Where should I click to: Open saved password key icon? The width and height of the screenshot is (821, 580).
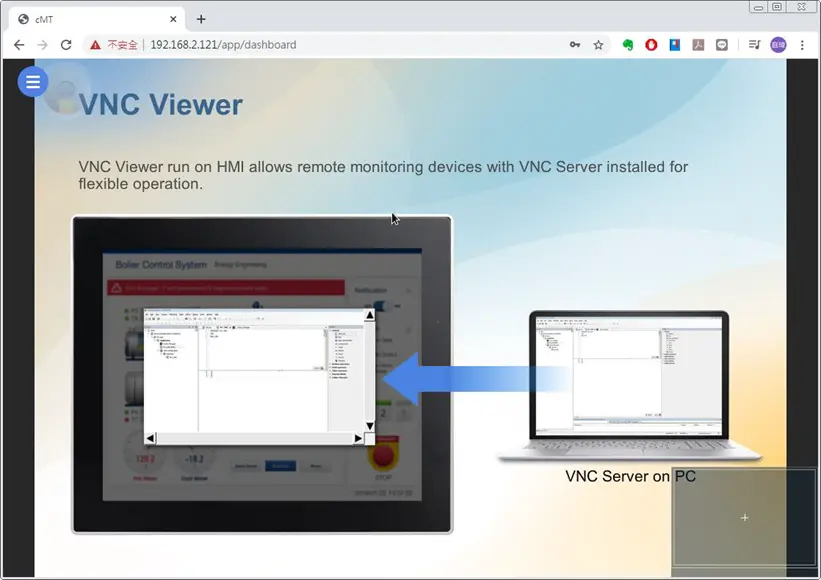point(575,45)
